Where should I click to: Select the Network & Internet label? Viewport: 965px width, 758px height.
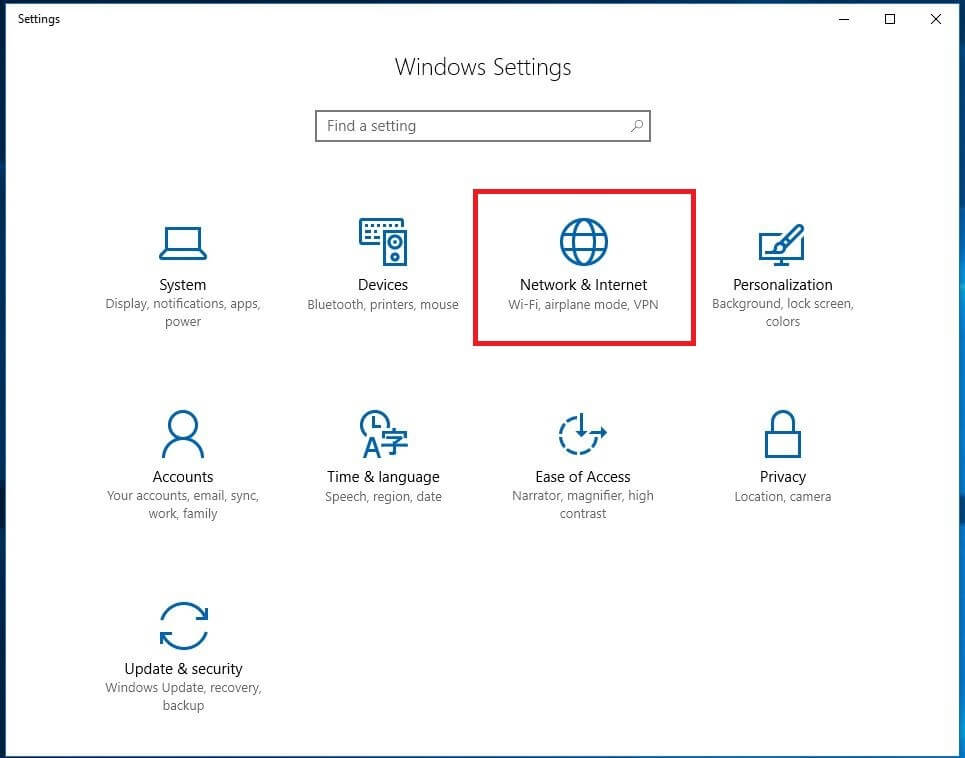pyautogui.click(x=583, y=285)
